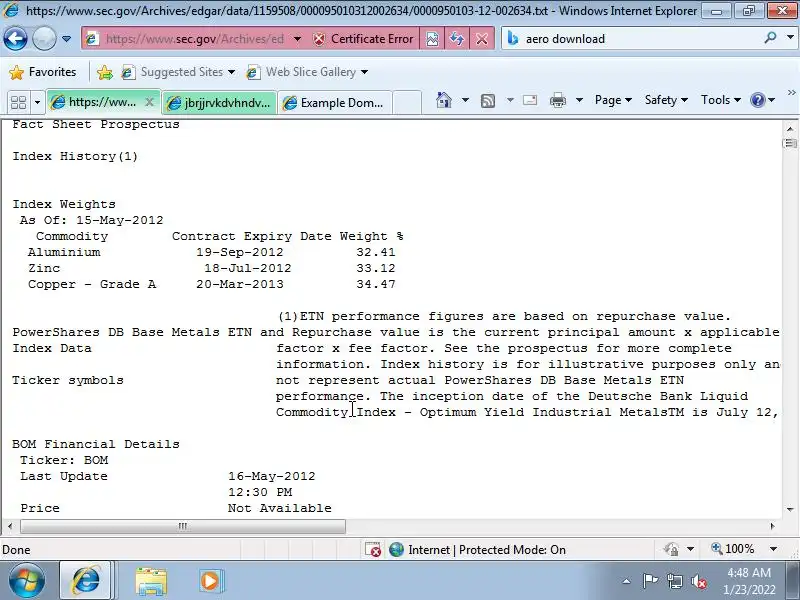
Task: Stop loading with the red X icon
Action: [481, 39]
